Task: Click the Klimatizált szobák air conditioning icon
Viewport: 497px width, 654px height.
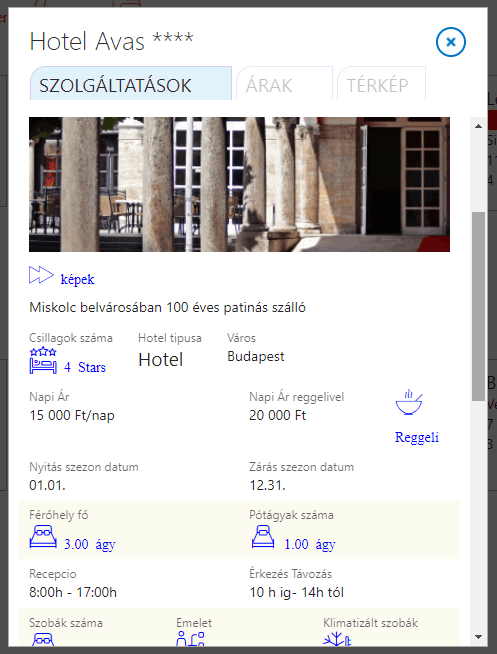Action: pos(337,639)
